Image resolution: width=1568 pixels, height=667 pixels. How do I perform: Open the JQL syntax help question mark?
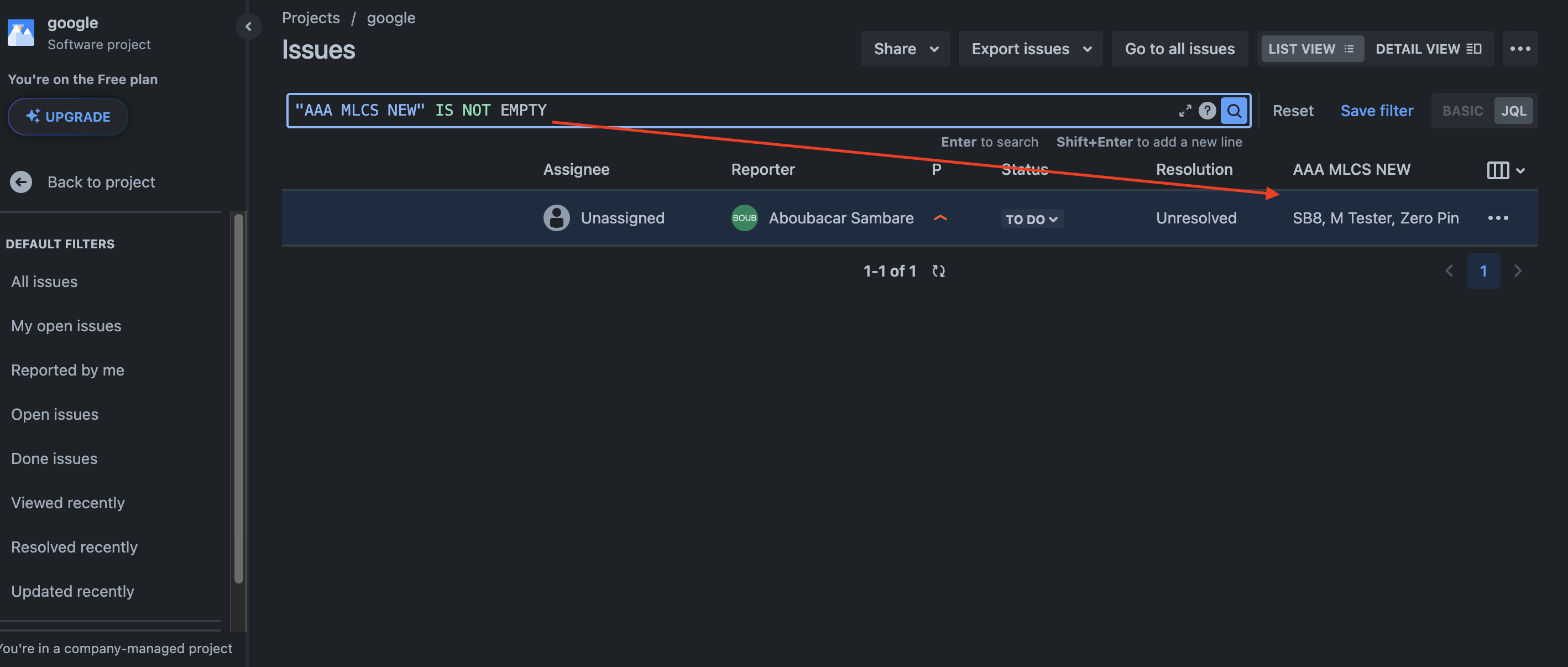click(x=1207, y=110)
